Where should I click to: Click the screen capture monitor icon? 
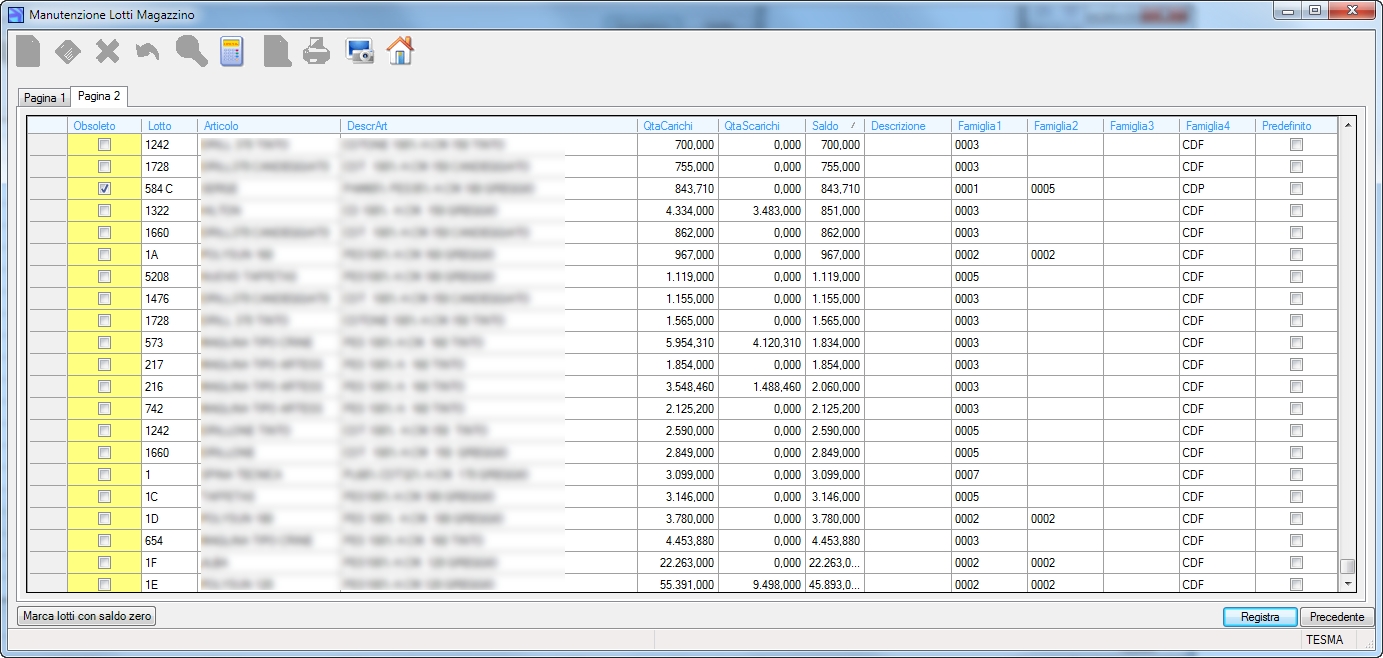click(360, 51)
